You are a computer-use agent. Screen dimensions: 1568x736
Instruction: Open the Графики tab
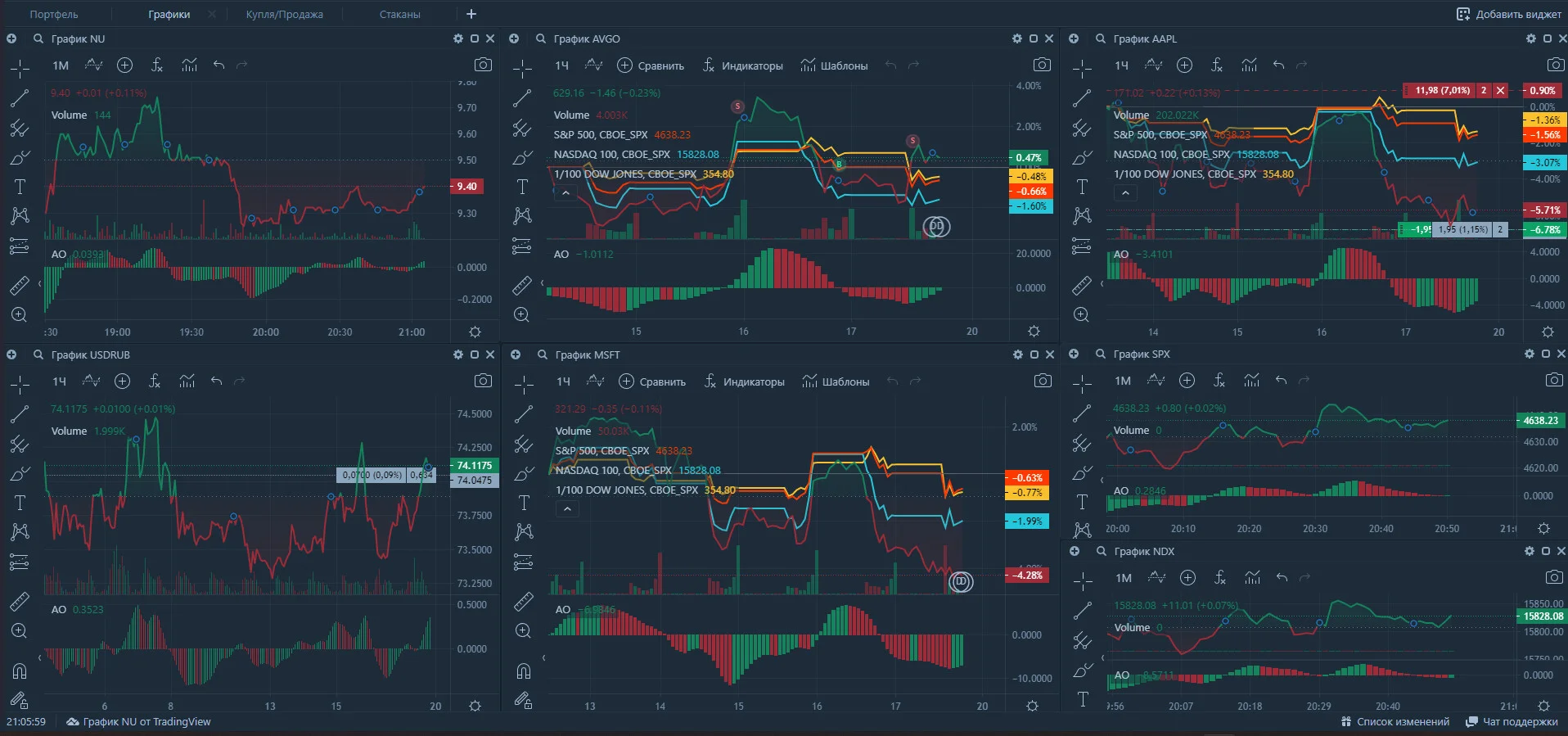[169, 14]
